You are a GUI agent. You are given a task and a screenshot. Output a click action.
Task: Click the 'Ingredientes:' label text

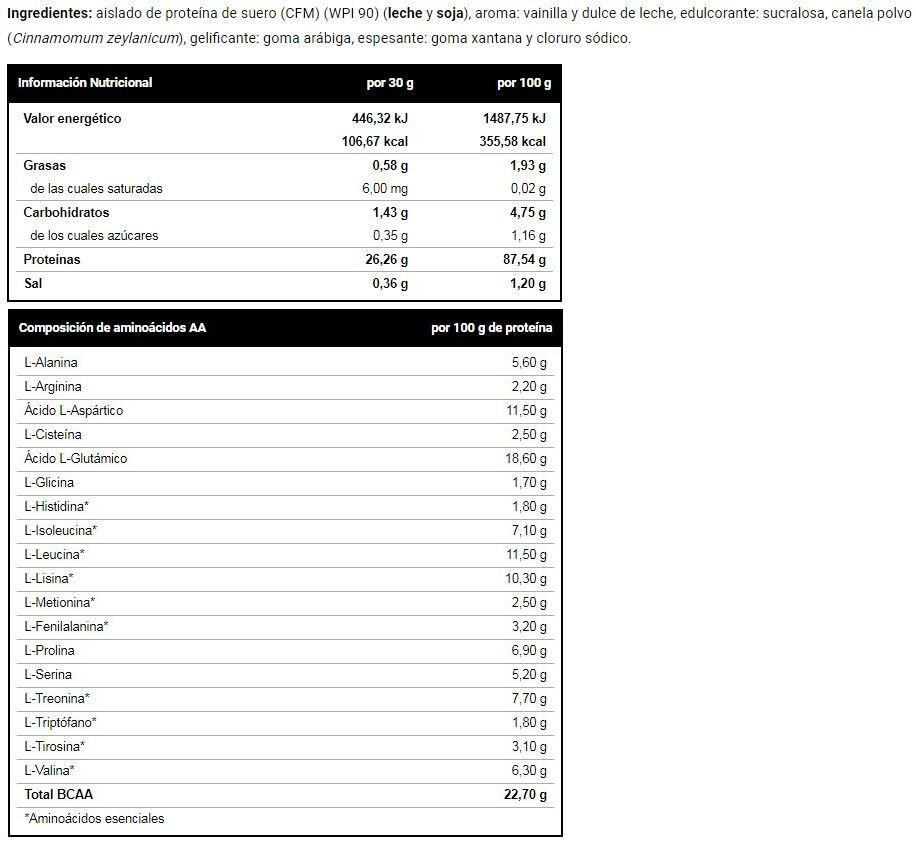(x=49, y=15)
